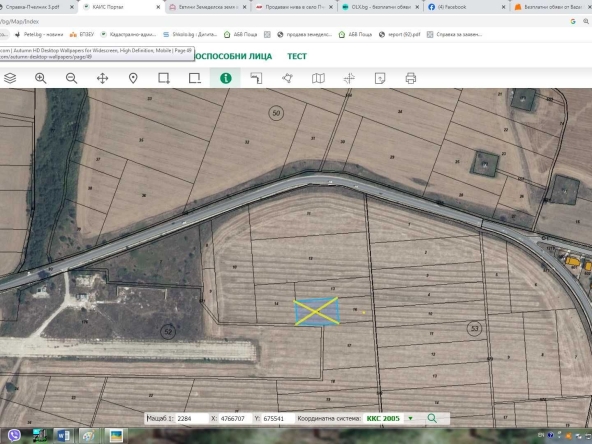
Task: Select the zoom out tool
Action: [x=71, y=78]
